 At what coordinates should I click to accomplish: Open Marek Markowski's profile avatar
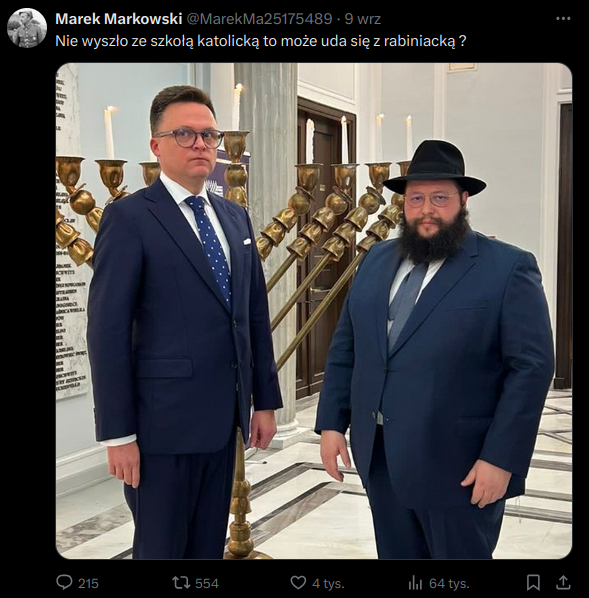pos(27,28)
